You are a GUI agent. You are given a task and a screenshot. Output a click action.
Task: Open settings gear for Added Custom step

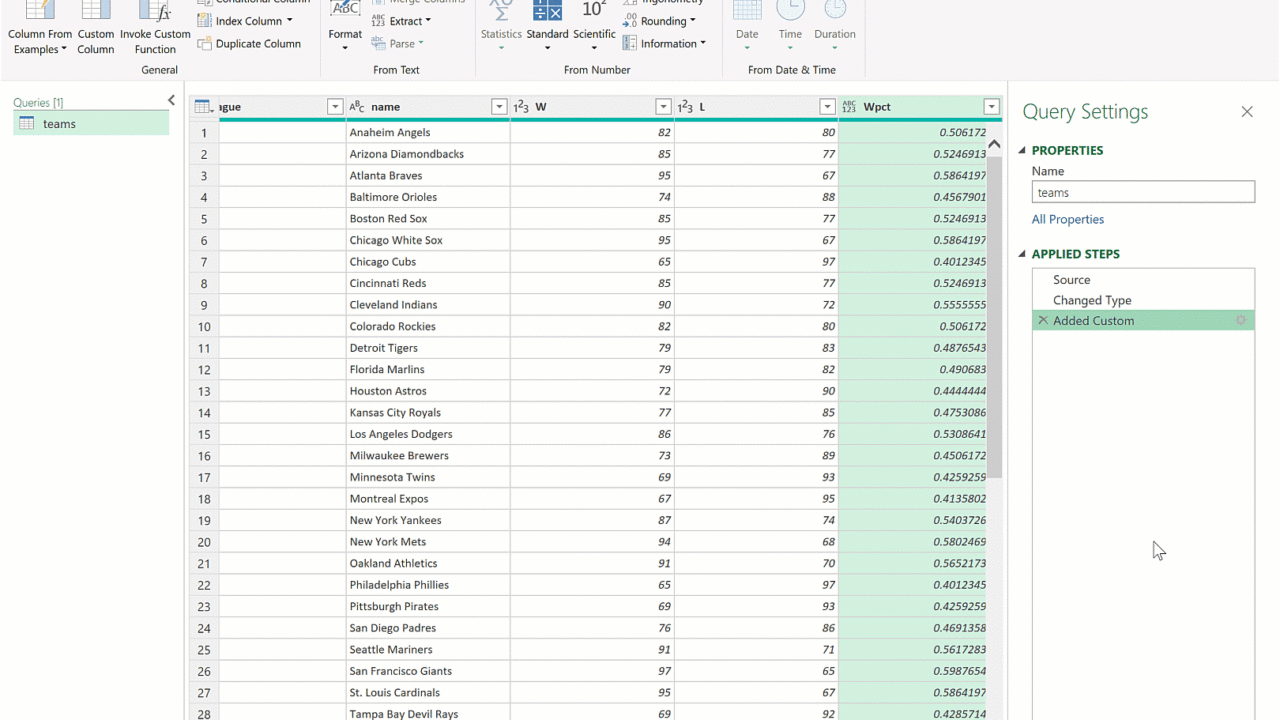pos(1241,321)
